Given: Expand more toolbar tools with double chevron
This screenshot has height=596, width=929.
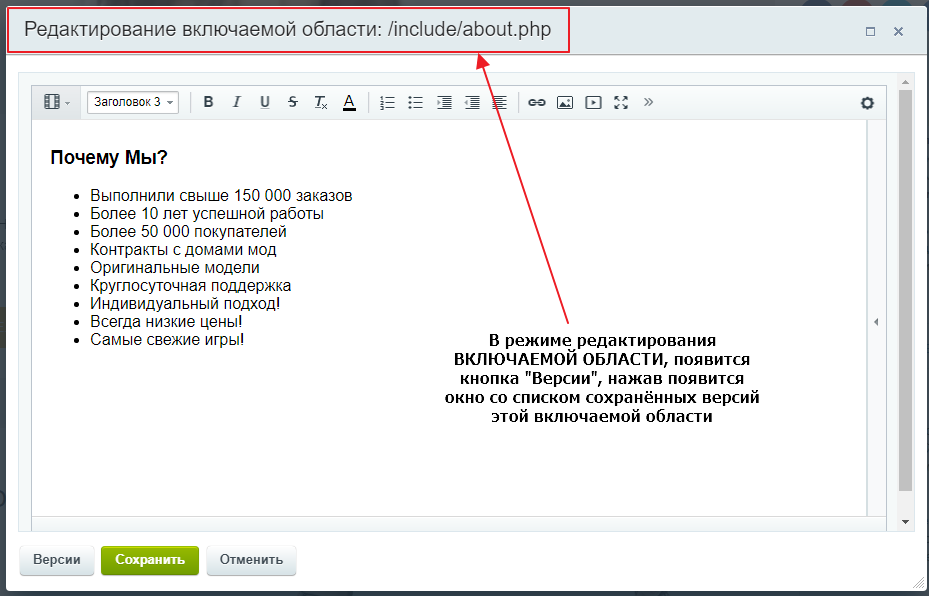Looking at the screenshot, I should click(648, 101).
